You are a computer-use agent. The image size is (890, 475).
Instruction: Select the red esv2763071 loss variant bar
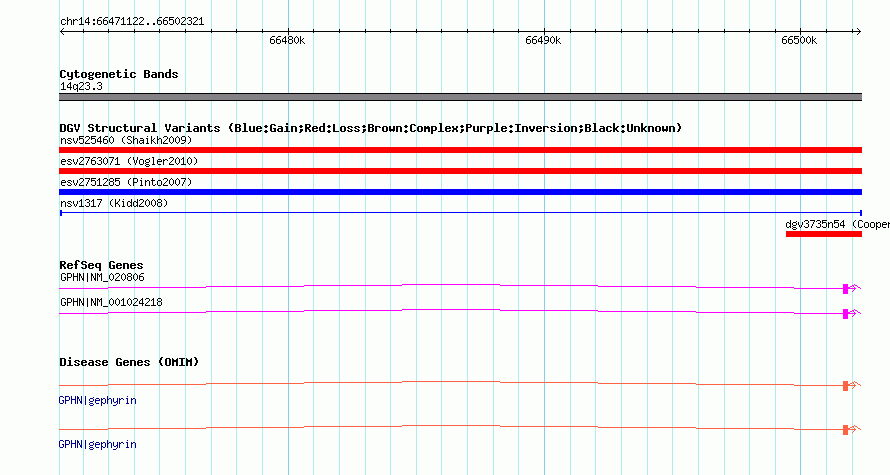[x=460, y=171]
